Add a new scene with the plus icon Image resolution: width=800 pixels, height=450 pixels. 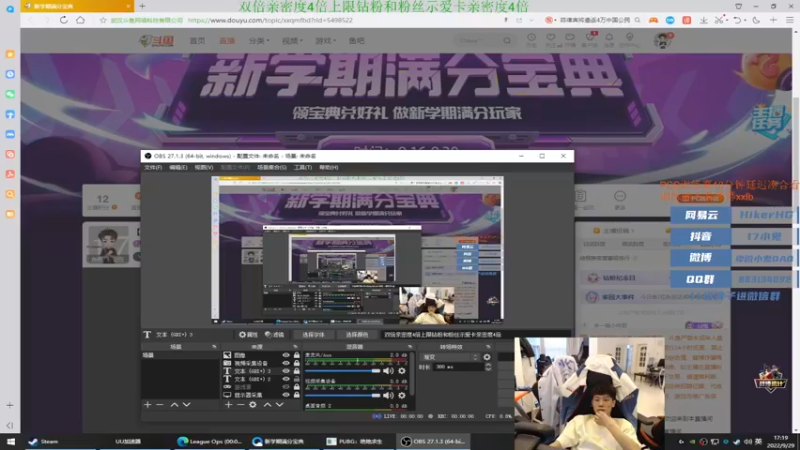147,405
